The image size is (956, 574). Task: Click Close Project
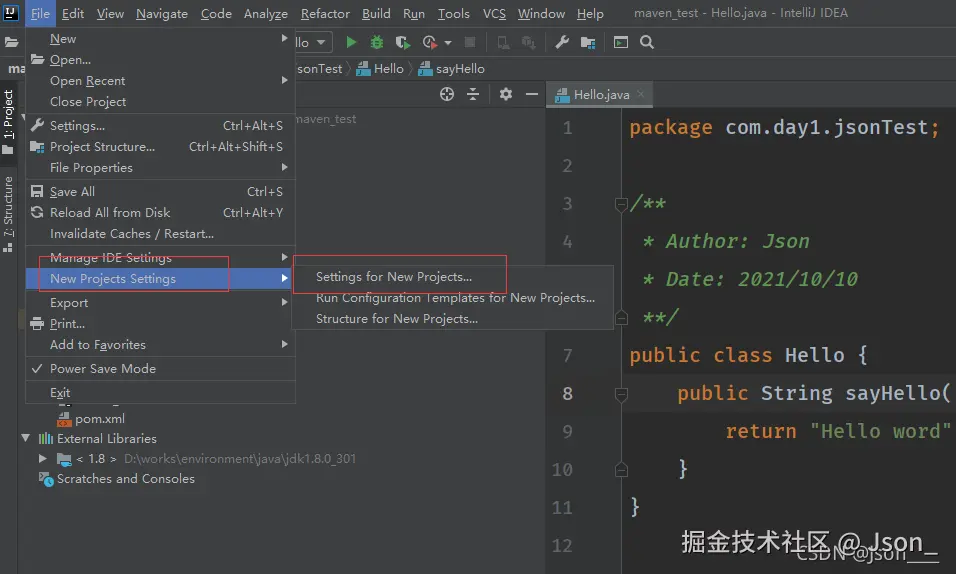point(160,101)
